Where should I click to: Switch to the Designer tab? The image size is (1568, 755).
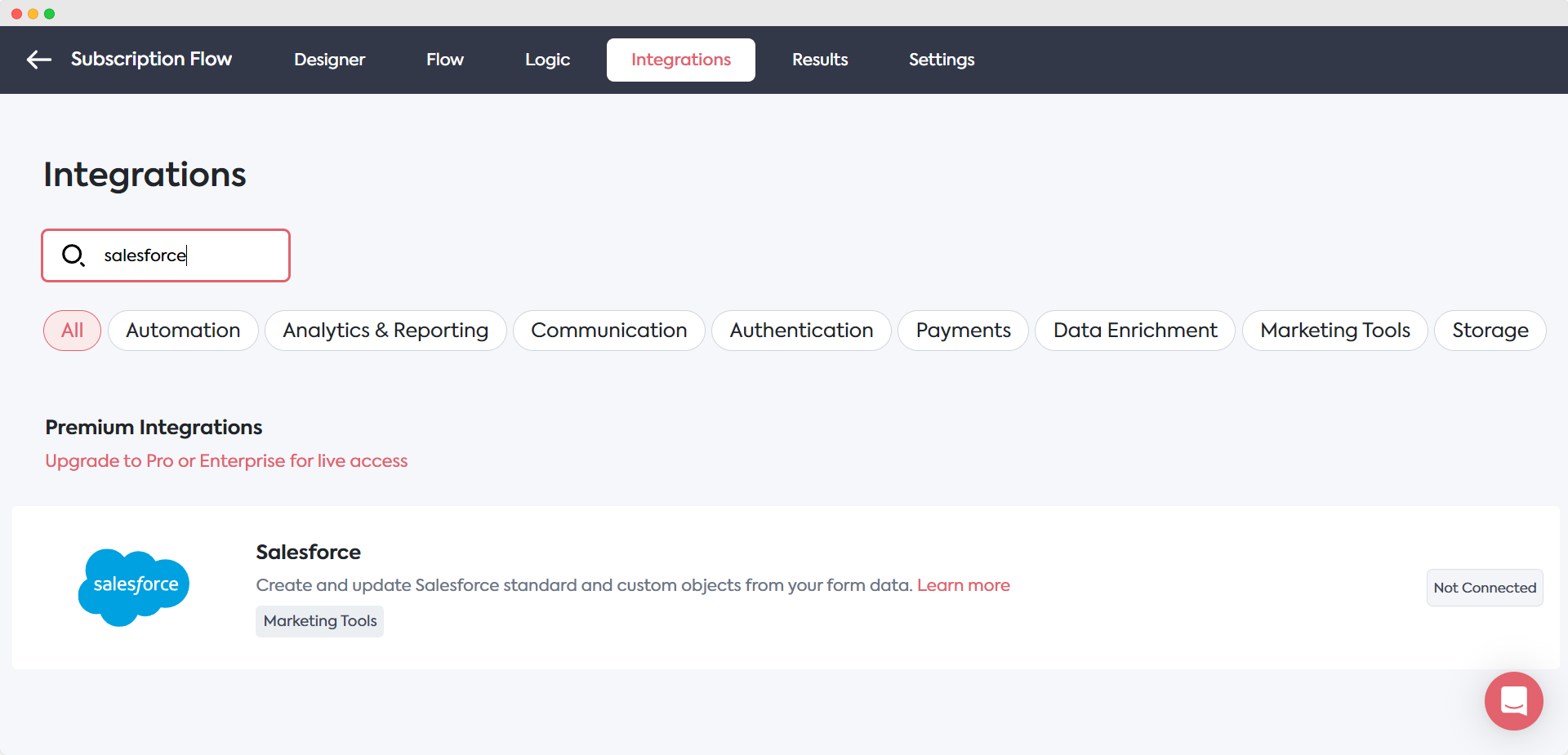pos(329,60)
